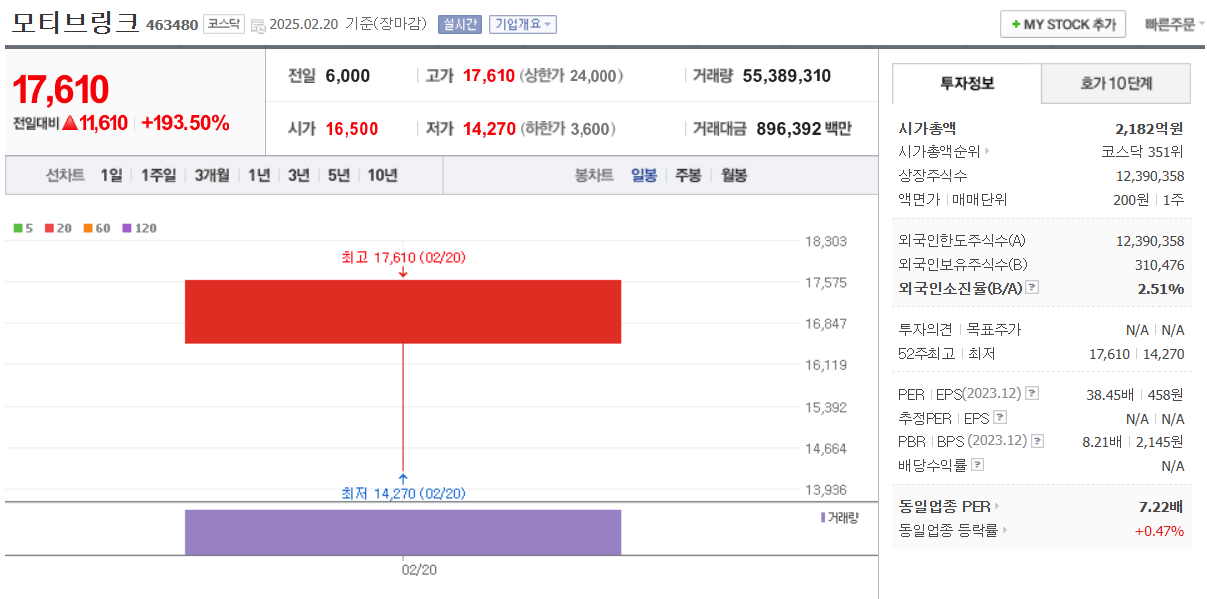
Task: Click the 하한가 3,600 text
Action: (567, 129)
